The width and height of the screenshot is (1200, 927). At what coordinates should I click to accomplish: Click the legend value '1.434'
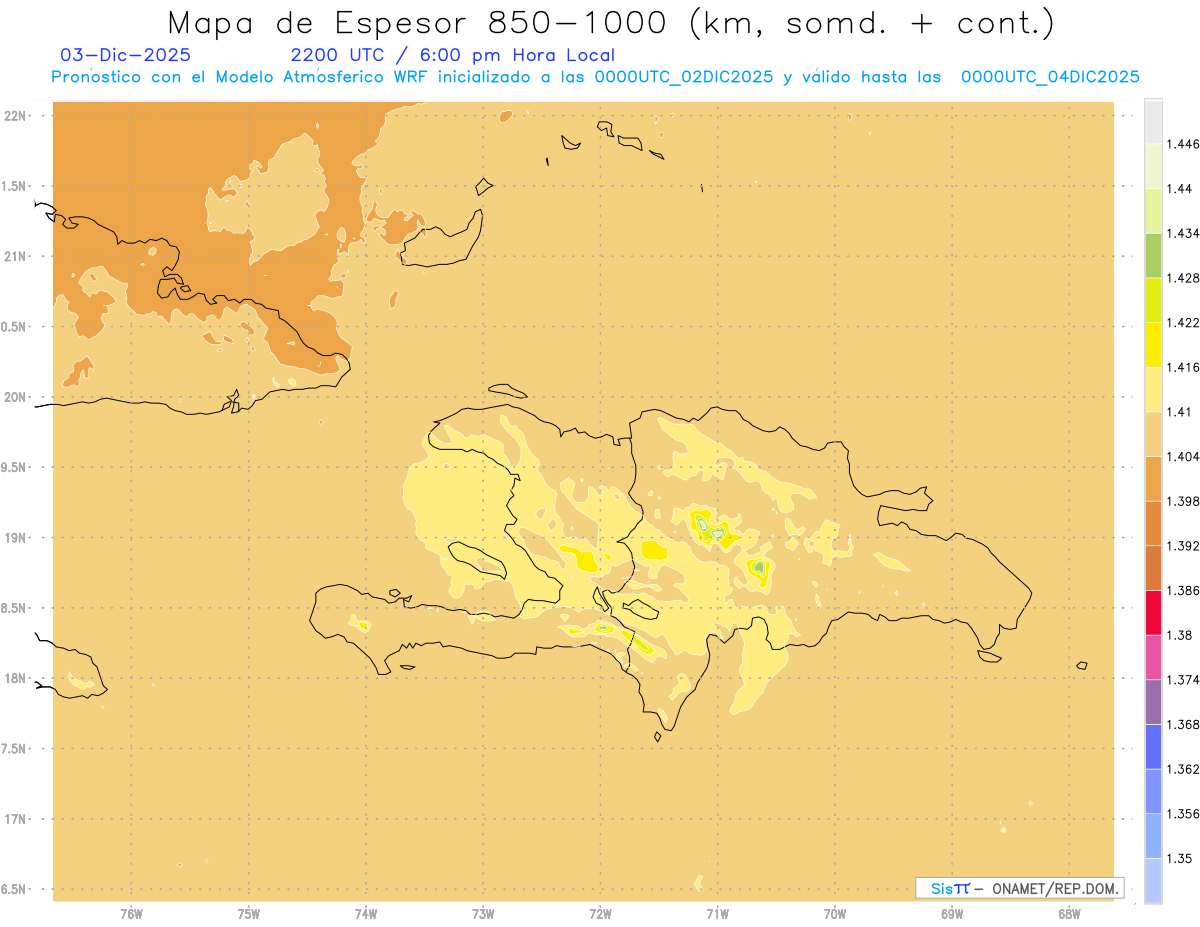pos(1183,233)
